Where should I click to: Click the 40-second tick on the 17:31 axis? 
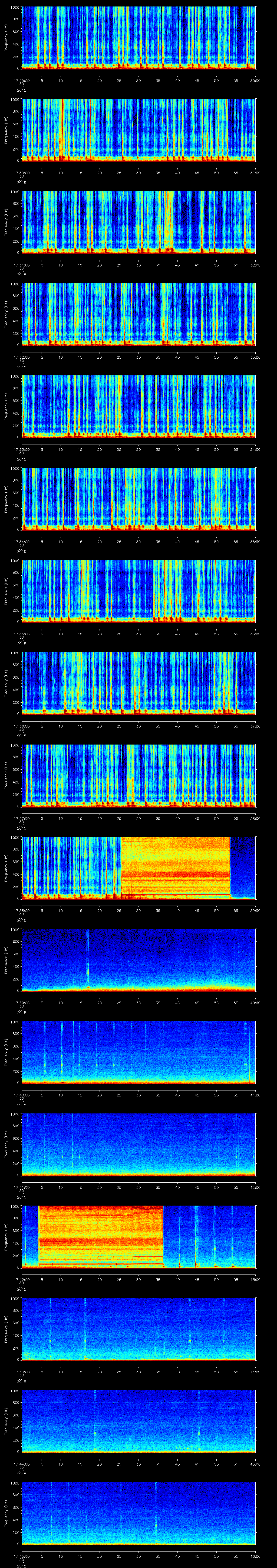point(177,264)
